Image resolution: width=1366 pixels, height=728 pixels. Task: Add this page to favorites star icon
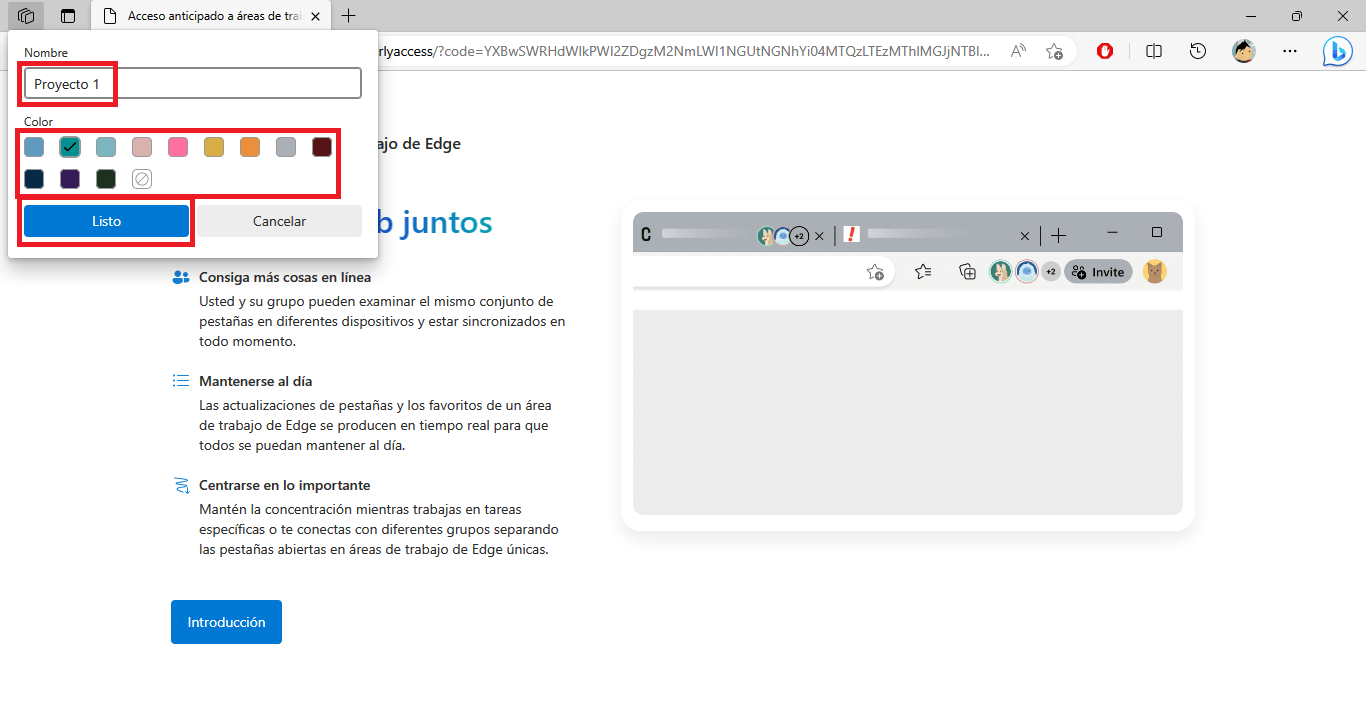(1054, 51)
